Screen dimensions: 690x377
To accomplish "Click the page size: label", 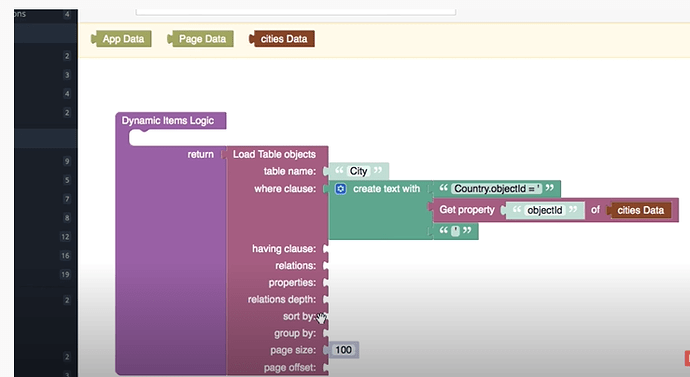I will (x=293, y=350).
